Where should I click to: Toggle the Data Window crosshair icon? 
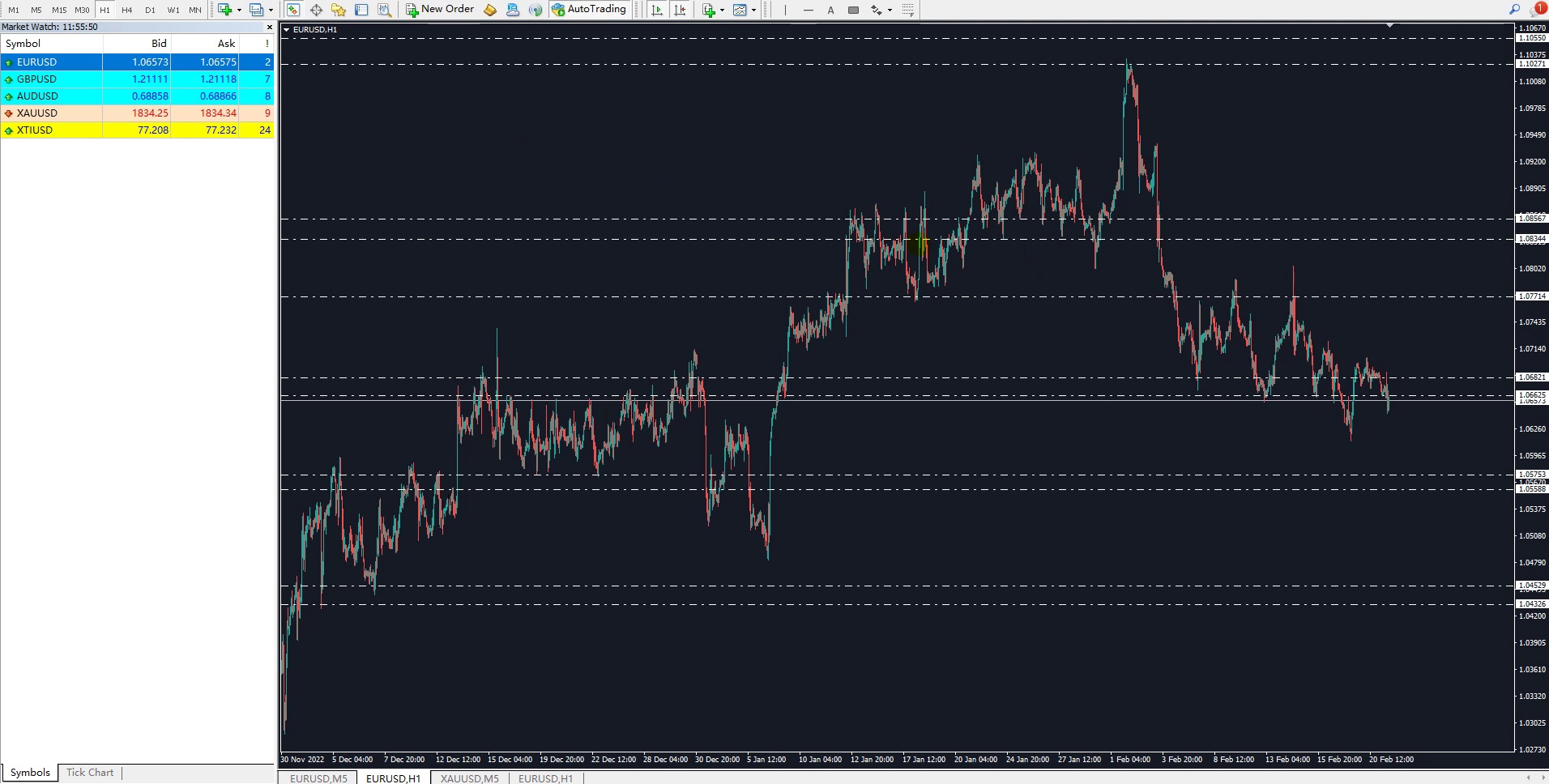click(x=316, y=10)
